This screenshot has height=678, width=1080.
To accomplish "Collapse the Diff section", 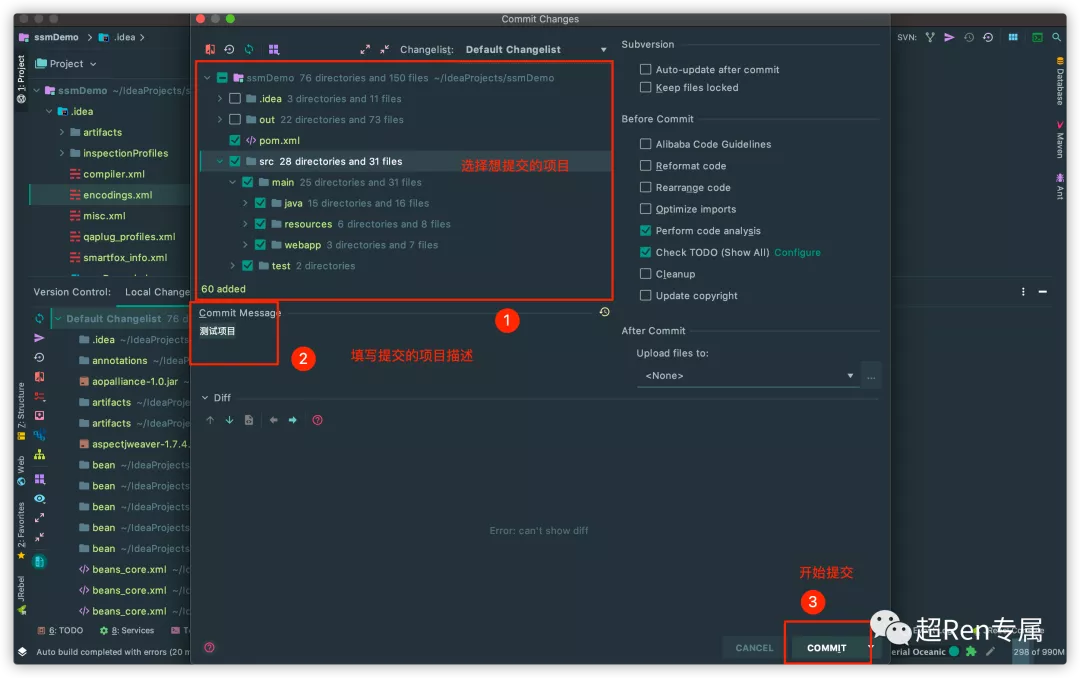I will pos(205,398).
